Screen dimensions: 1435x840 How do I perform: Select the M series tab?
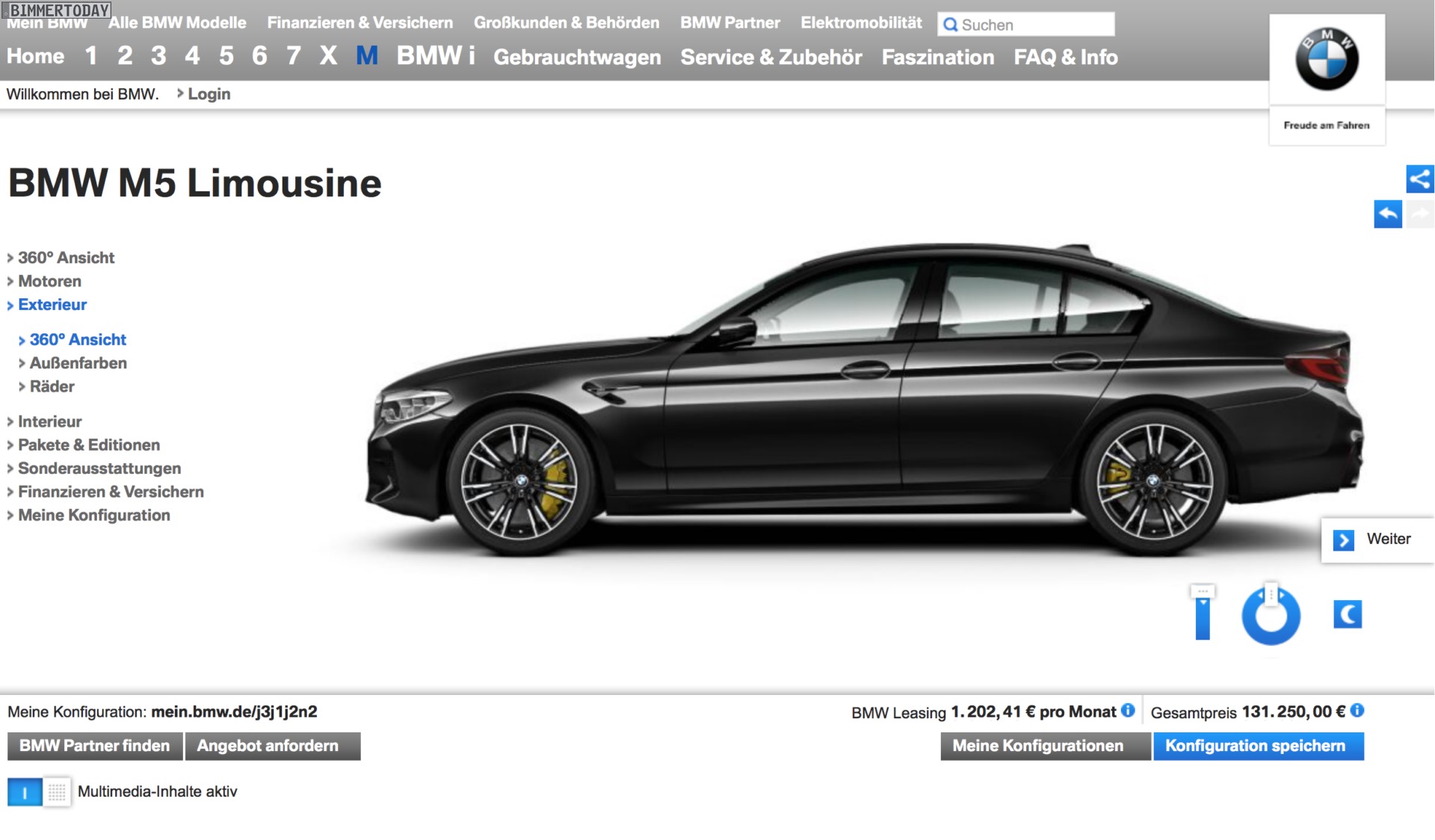(366, 55)
